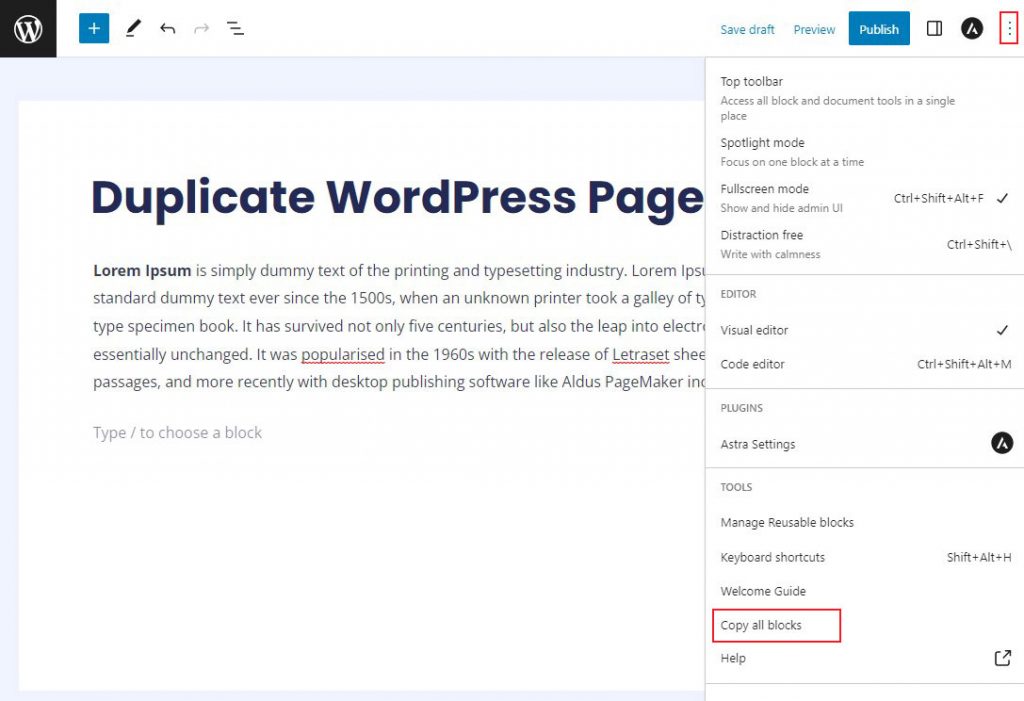Select Copy all blocks
This screenshot has height=701, width=1024.
pos(759,625)
